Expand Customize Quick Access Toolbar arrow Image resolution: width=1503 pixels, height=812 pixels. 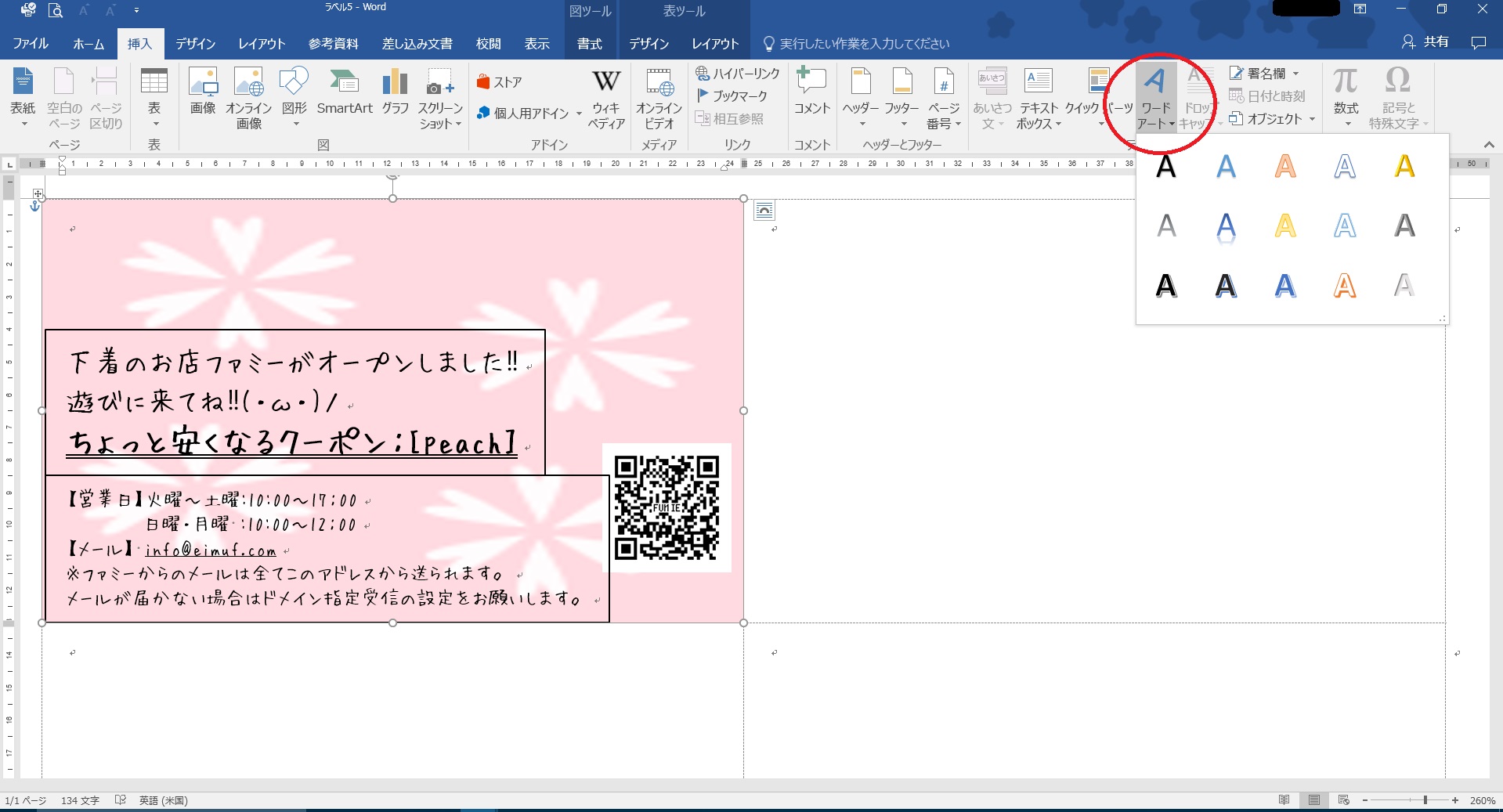point(136,11)
